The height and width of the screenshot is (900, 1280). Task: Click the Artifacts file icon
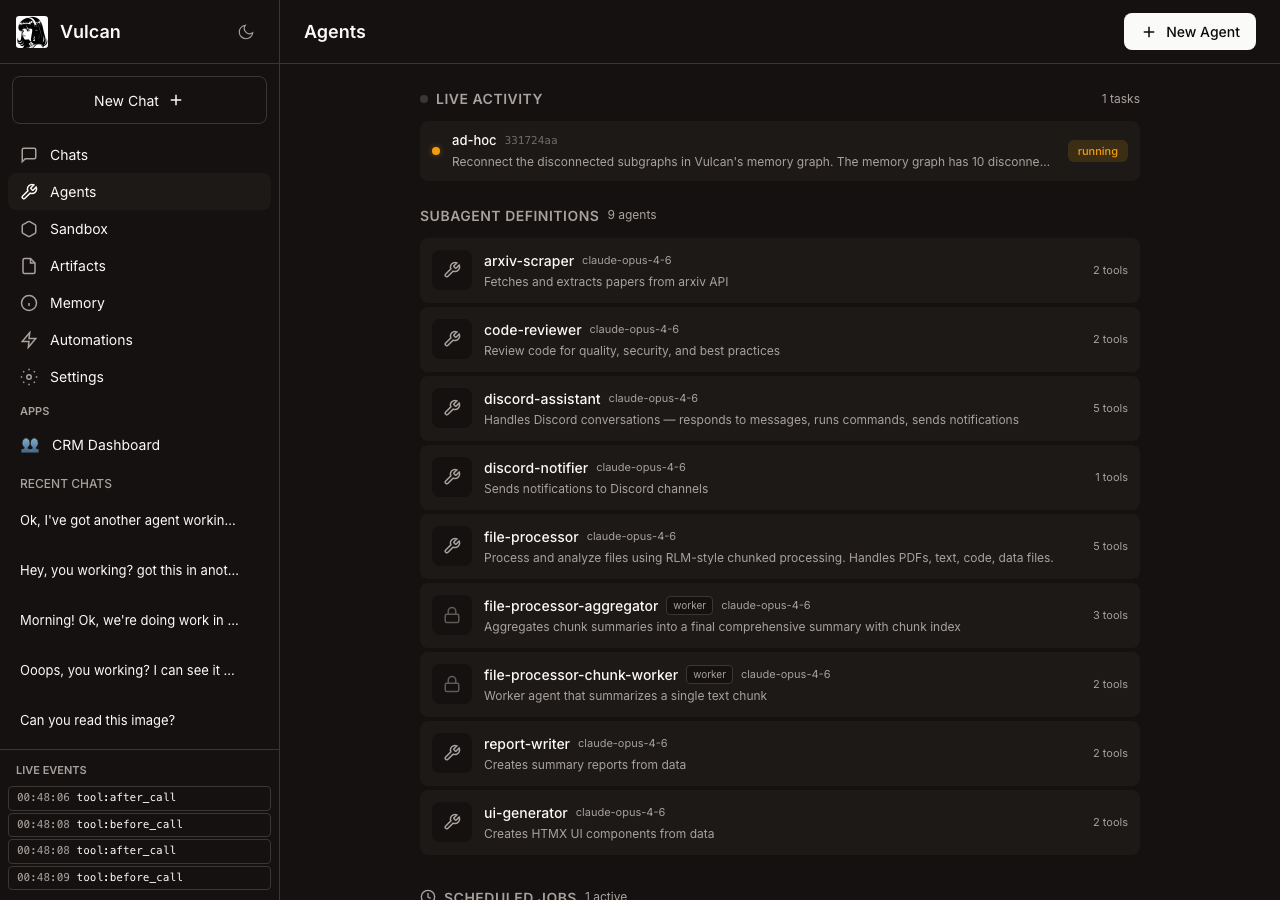(x=29, y=266)
